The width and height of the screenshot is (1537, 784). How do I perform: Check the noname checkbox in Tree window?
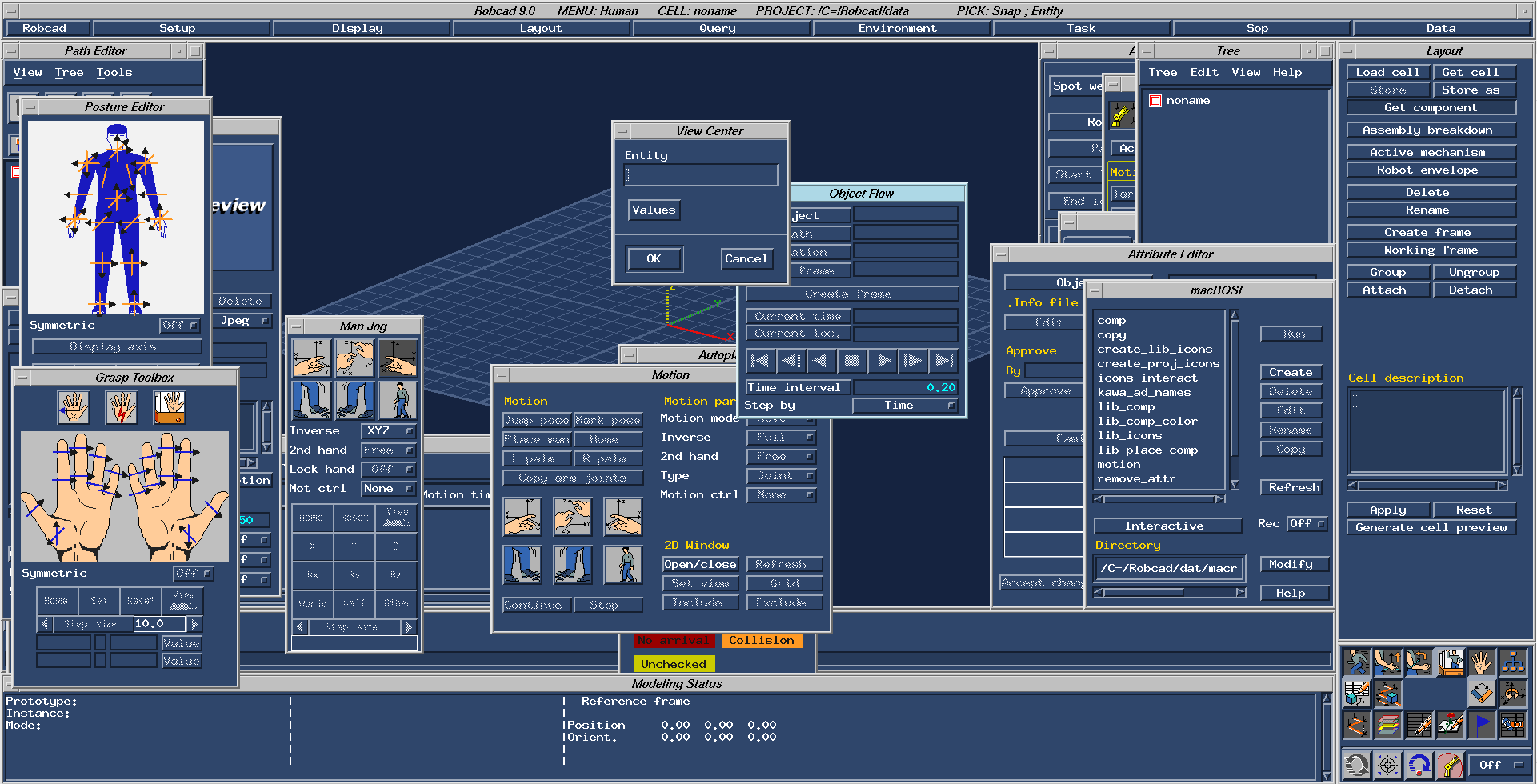click(x=1155, y=101)
